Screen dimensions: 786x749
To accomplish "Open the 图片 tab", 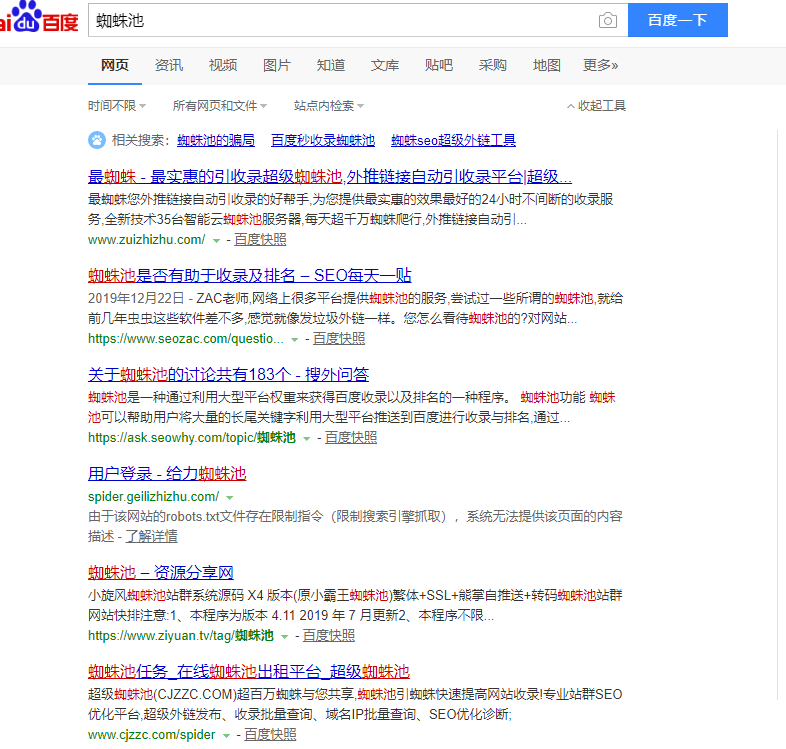I will [x=277, y=65].
